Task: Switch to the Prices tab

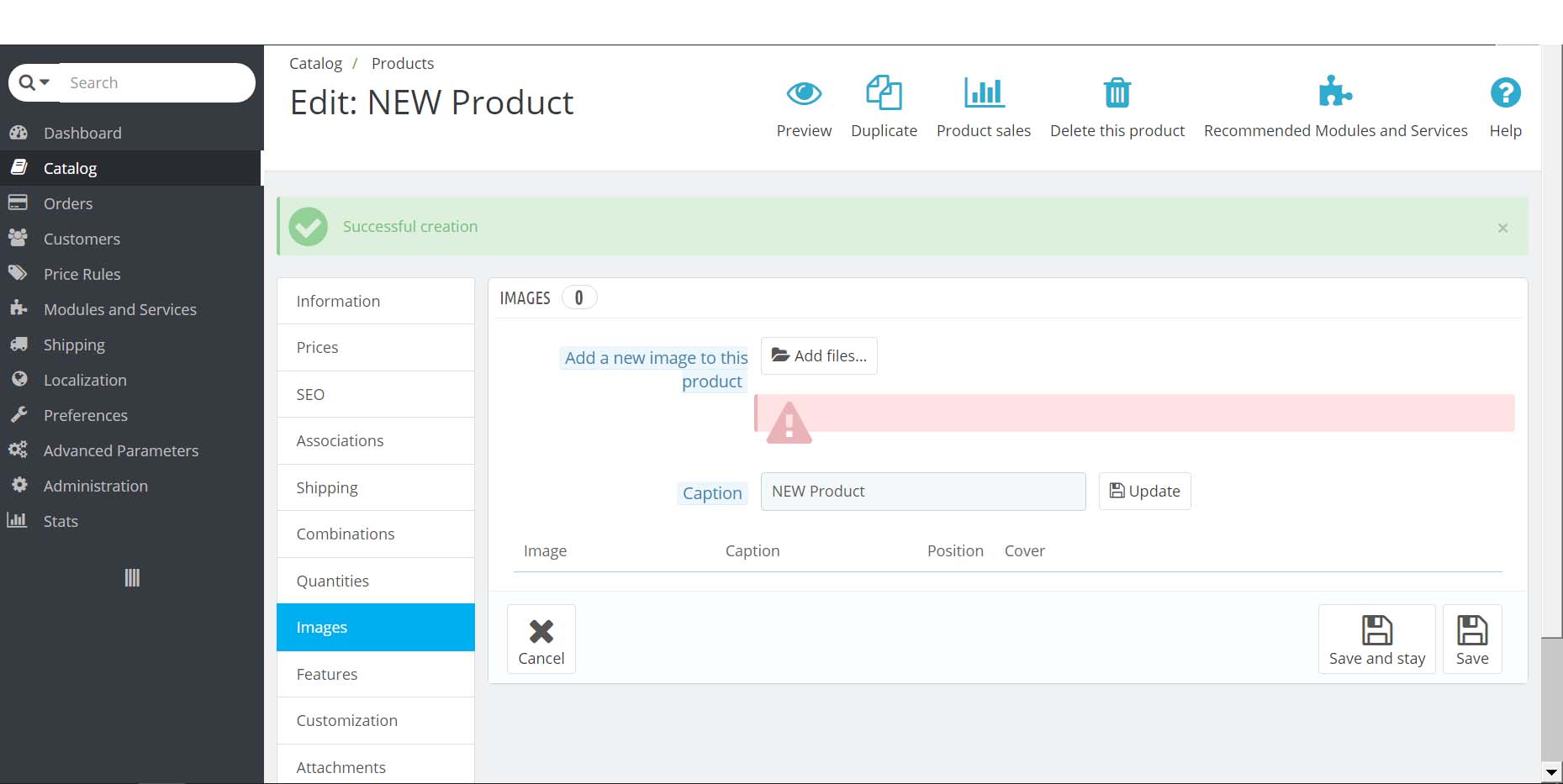Action: click(x=376, y=347)
